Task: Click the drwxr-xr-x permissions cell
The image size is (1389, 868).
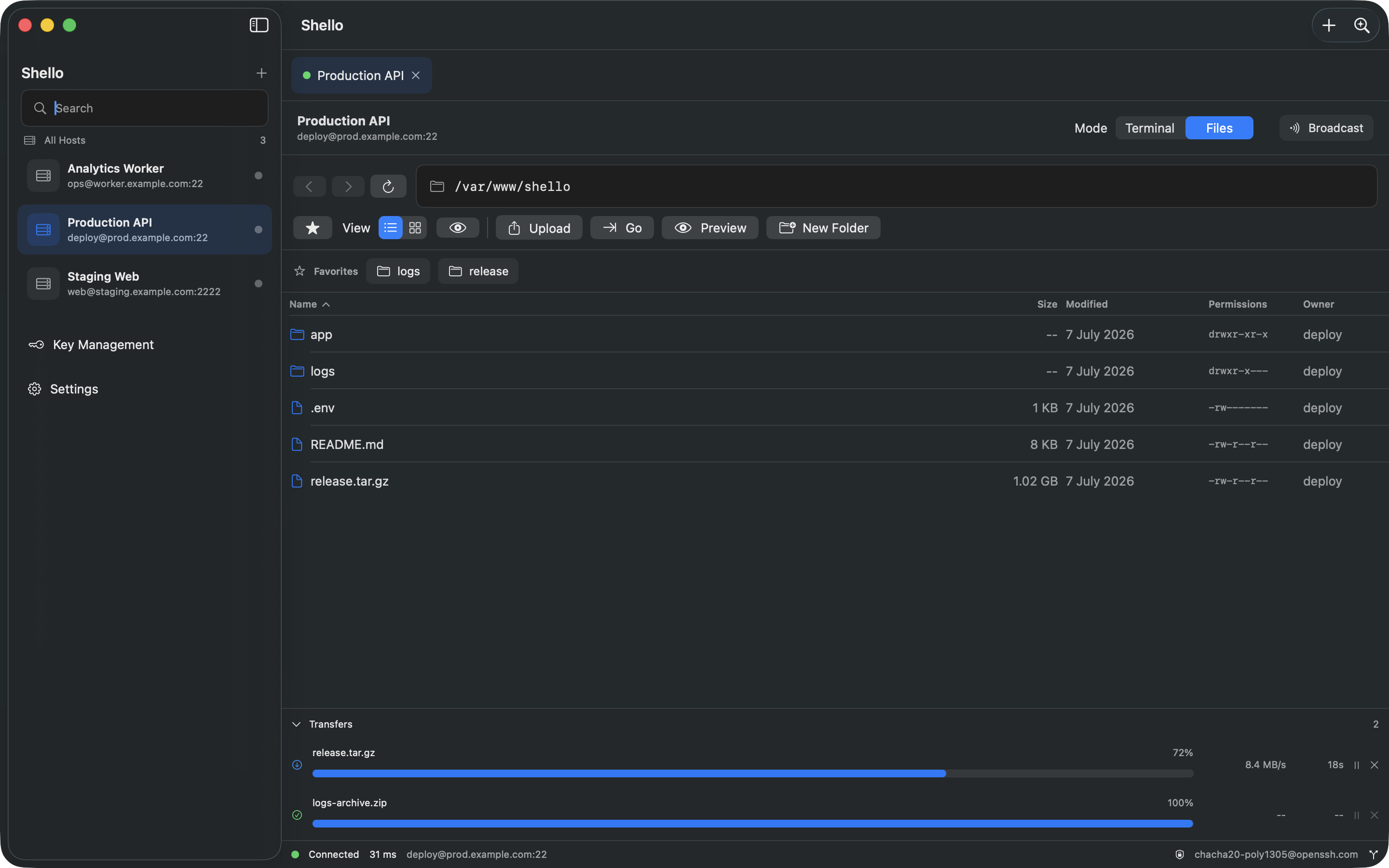Action: tap(1238, 335)
